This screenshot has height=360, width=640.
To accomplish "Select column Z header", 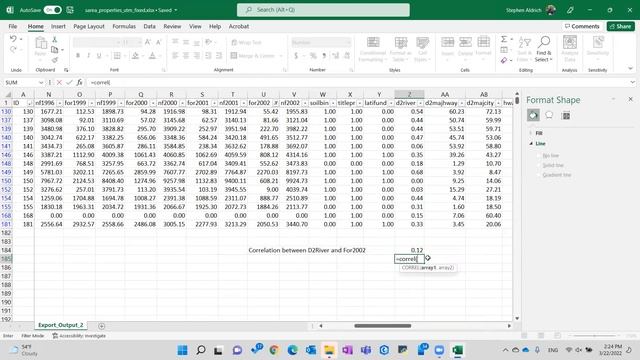I will (x=409, y=94).
